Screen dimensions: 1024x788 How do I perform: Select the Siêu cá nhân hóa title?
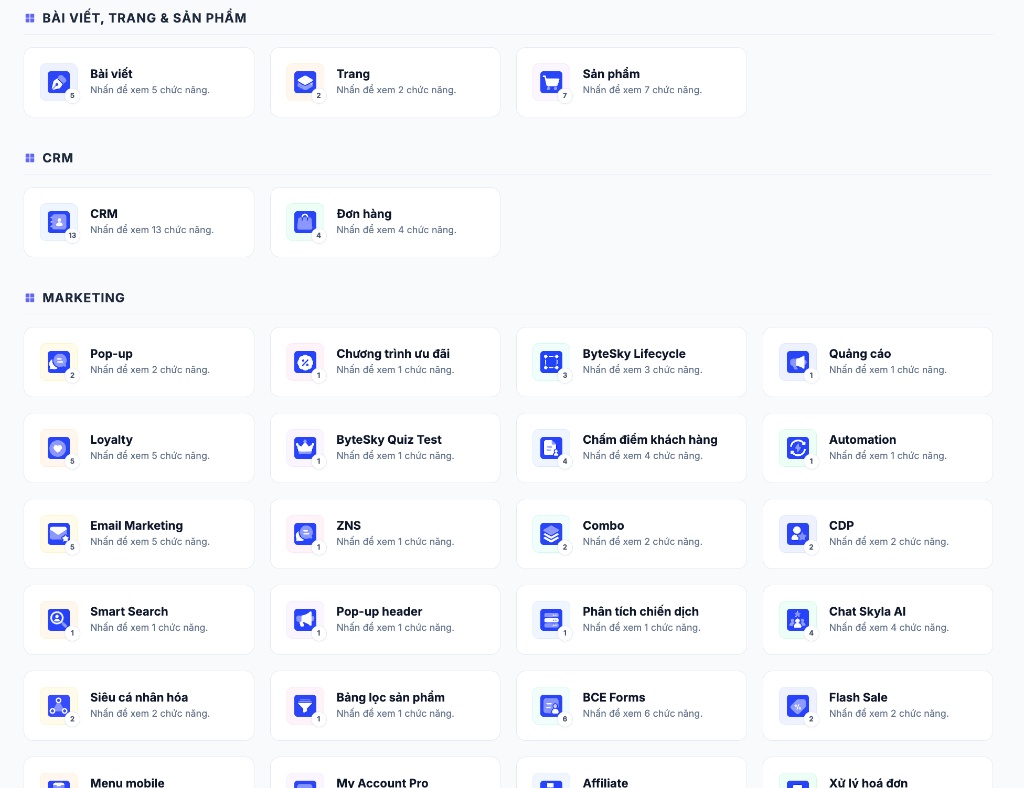point(138,697)
